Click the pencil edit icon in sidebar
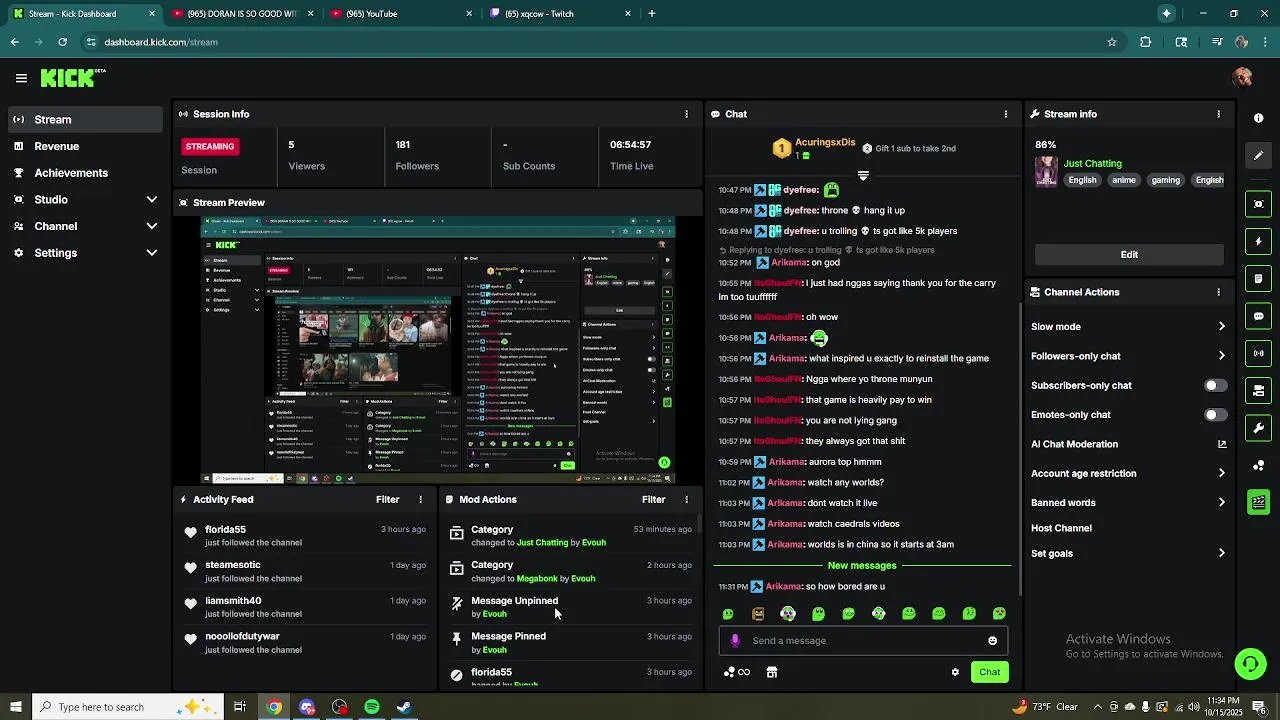 click(x=1258, y=155)
